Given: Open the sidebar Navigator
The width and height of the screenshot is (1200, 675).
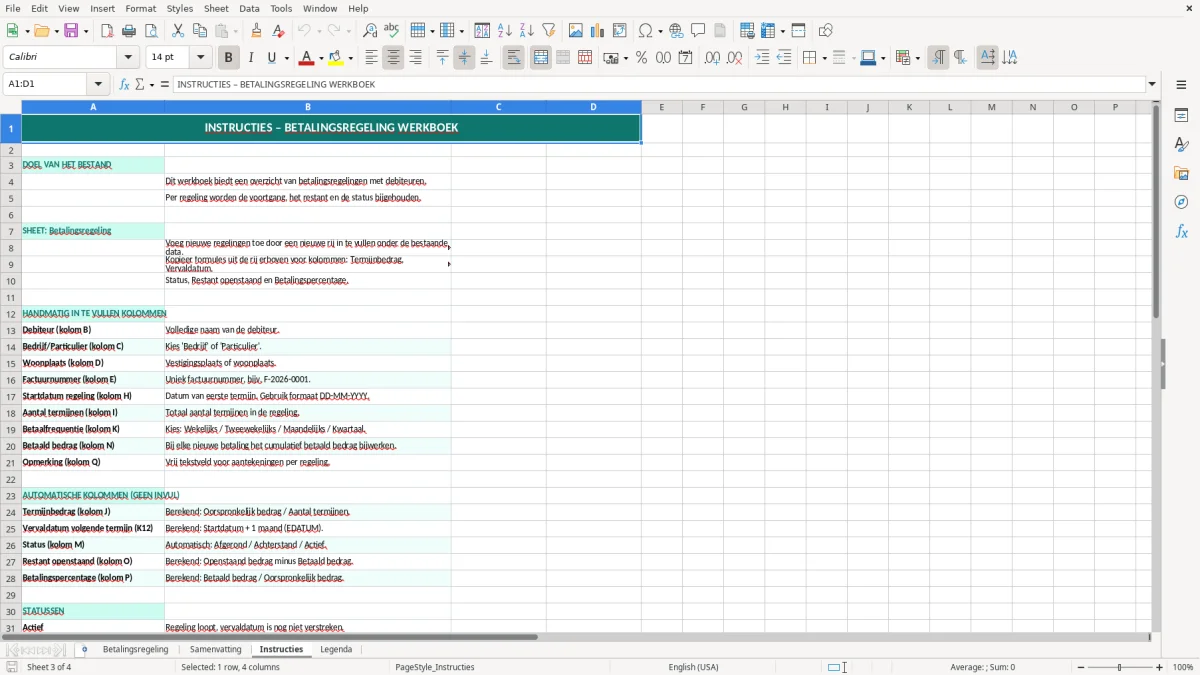Looking at the screenshot, I should [x=1181, y=202].
